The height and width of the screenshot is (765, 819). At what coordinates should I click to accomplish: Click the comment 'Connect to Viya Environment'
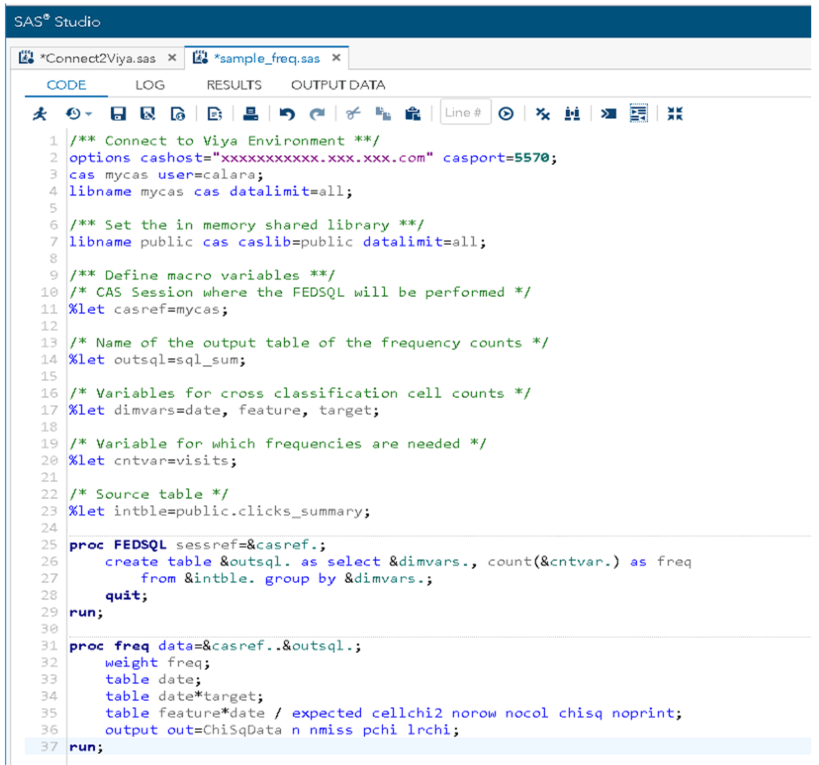[225, 141]
